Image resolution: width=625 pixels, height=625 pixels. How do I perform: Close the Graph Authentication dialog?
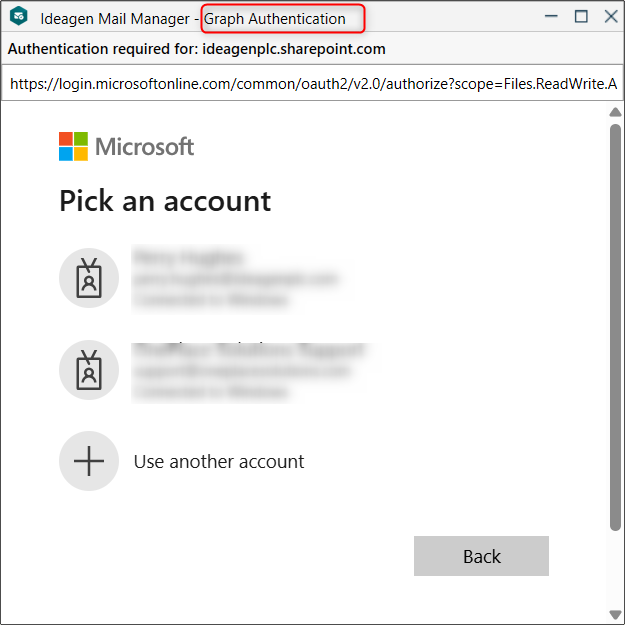[610, 17]
